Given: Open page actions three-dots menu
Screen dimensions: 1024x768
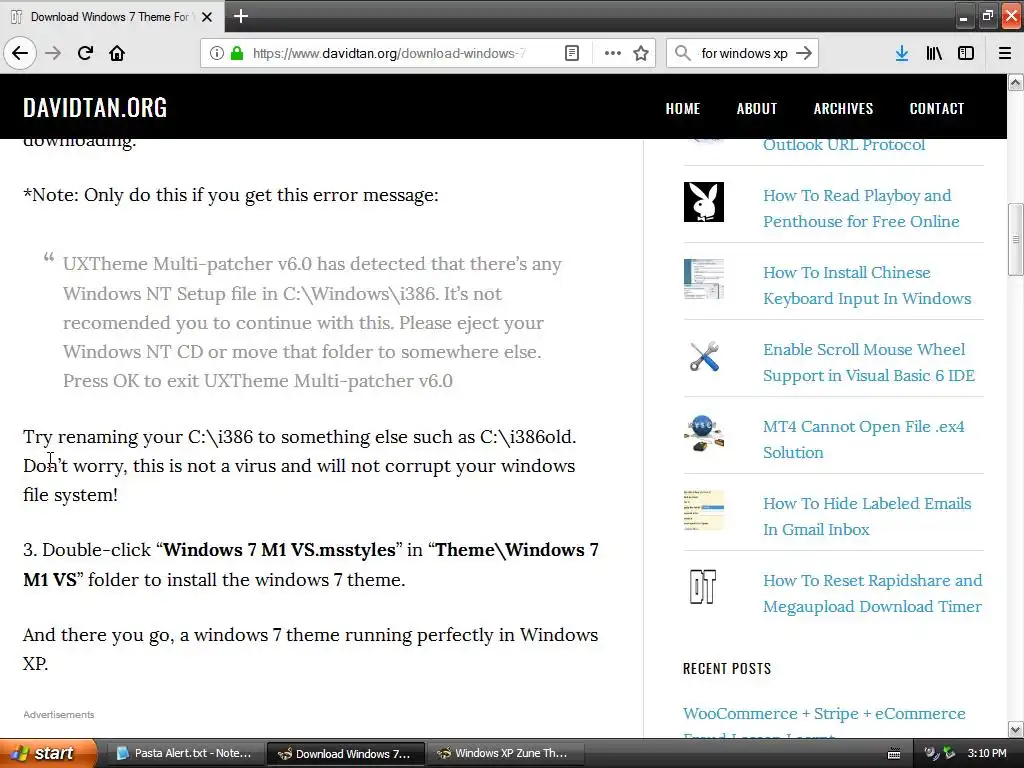Looking at the screenshot, I should pos(612,53).
